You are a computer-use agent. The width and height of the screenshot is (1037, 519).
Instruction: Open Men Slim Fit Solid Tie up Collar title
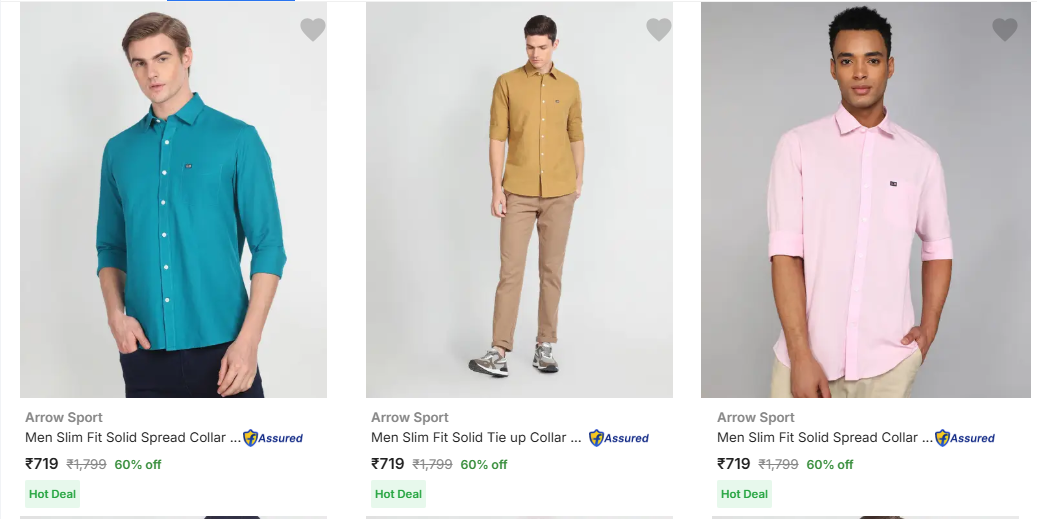pyautogui.click(x=476, y=437)
